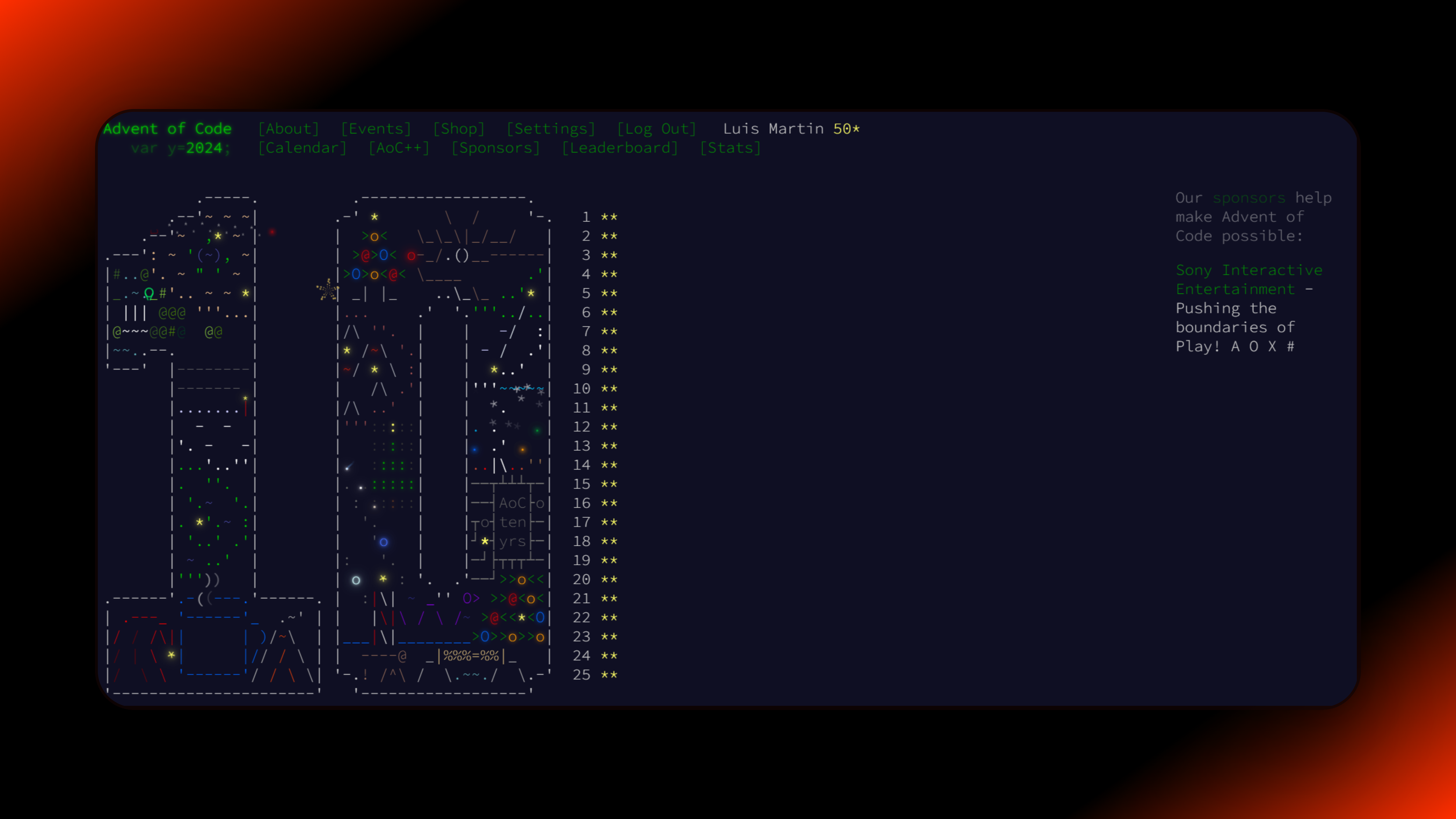1456x819 pixels.
Task: View the [Sponsors] page
Action: (x=496, y=148)
